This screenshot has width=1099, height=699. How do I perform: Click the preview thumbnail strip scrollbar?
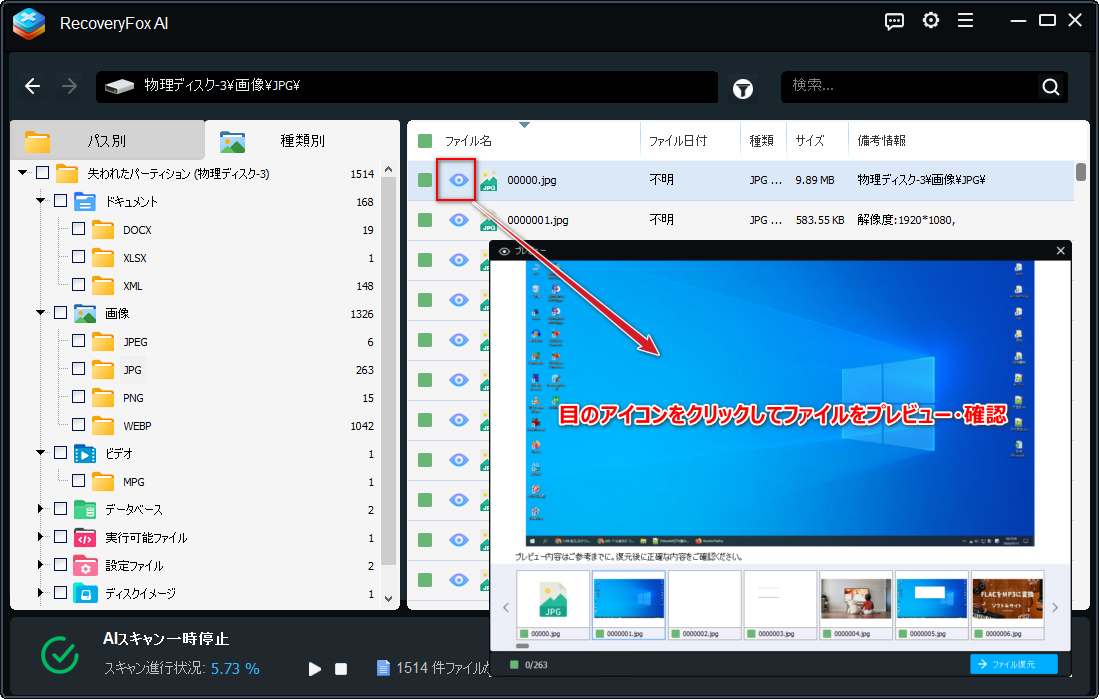(x=523, y=646)
